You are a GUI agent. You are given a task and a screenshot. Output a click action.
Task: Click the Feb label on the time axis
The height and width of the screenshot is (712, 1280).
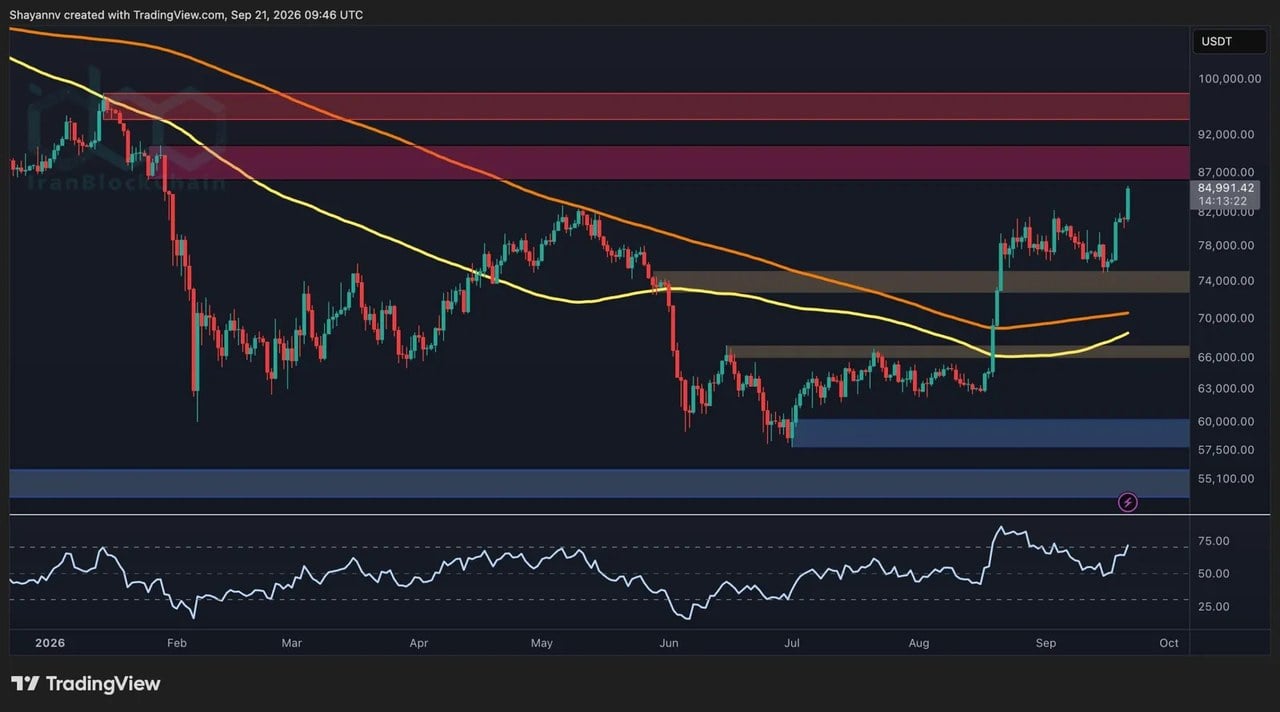[177, 643]
